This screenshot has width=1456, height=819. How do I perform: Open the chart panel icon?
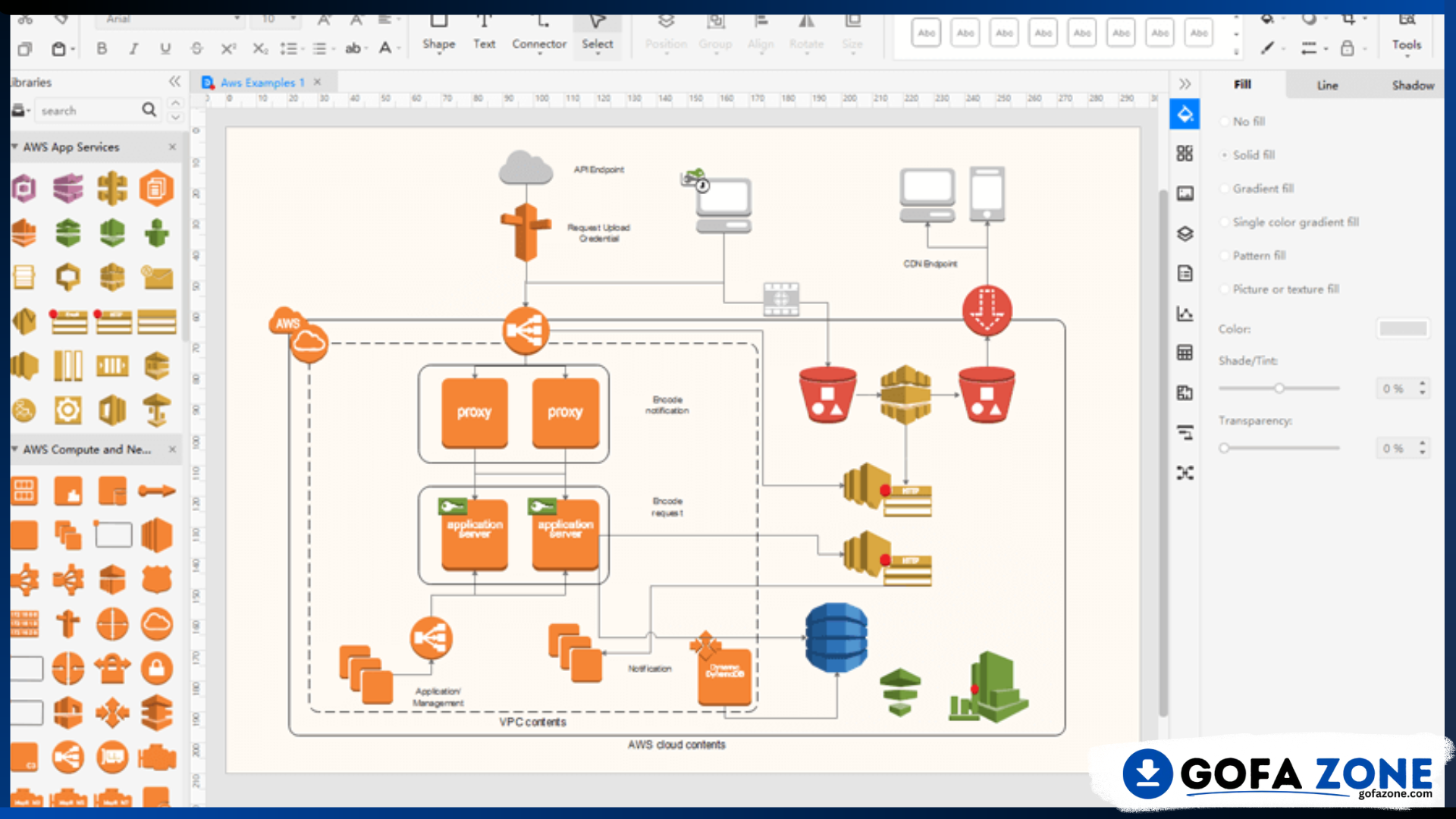1185,313
